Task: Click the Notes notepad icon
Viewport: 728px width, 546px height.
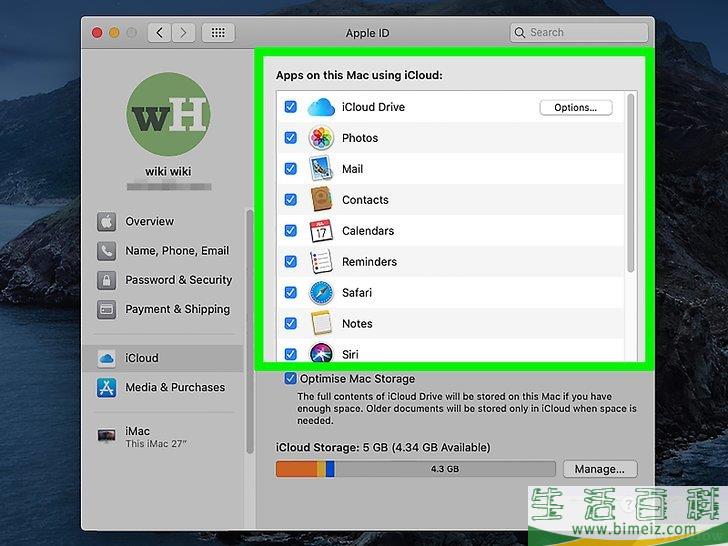Action: [x=321, y=323]
